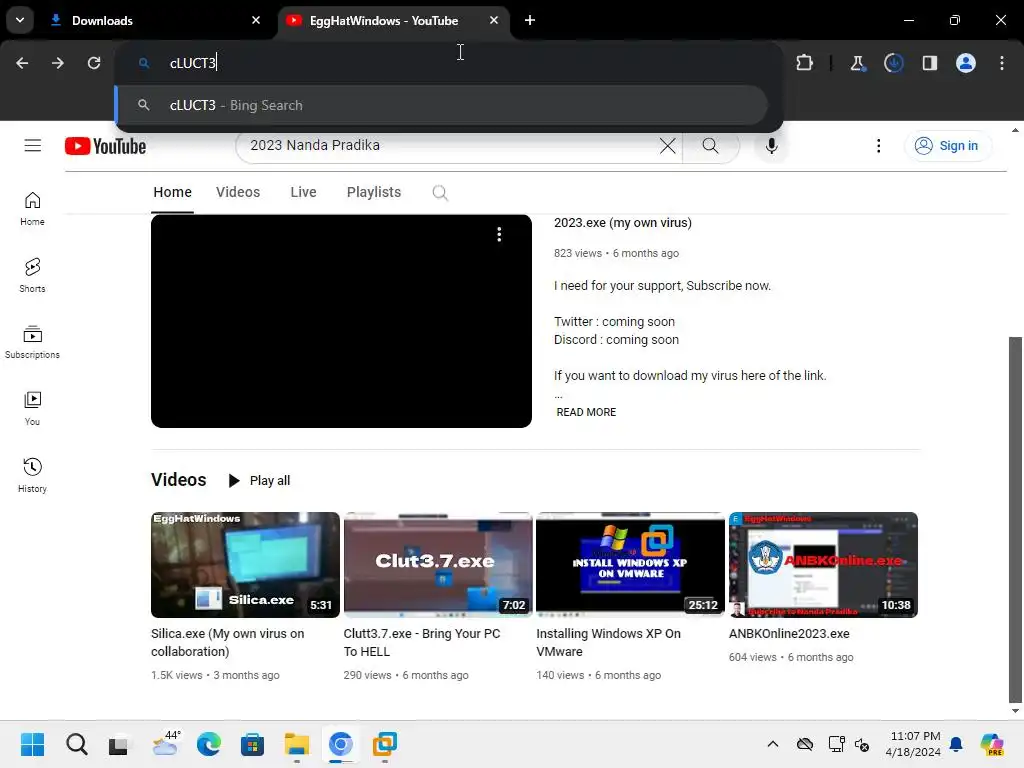Open Subscriptions in the sidebar
The height and width of the screenshot is (768, 1024).
[32, 342]
